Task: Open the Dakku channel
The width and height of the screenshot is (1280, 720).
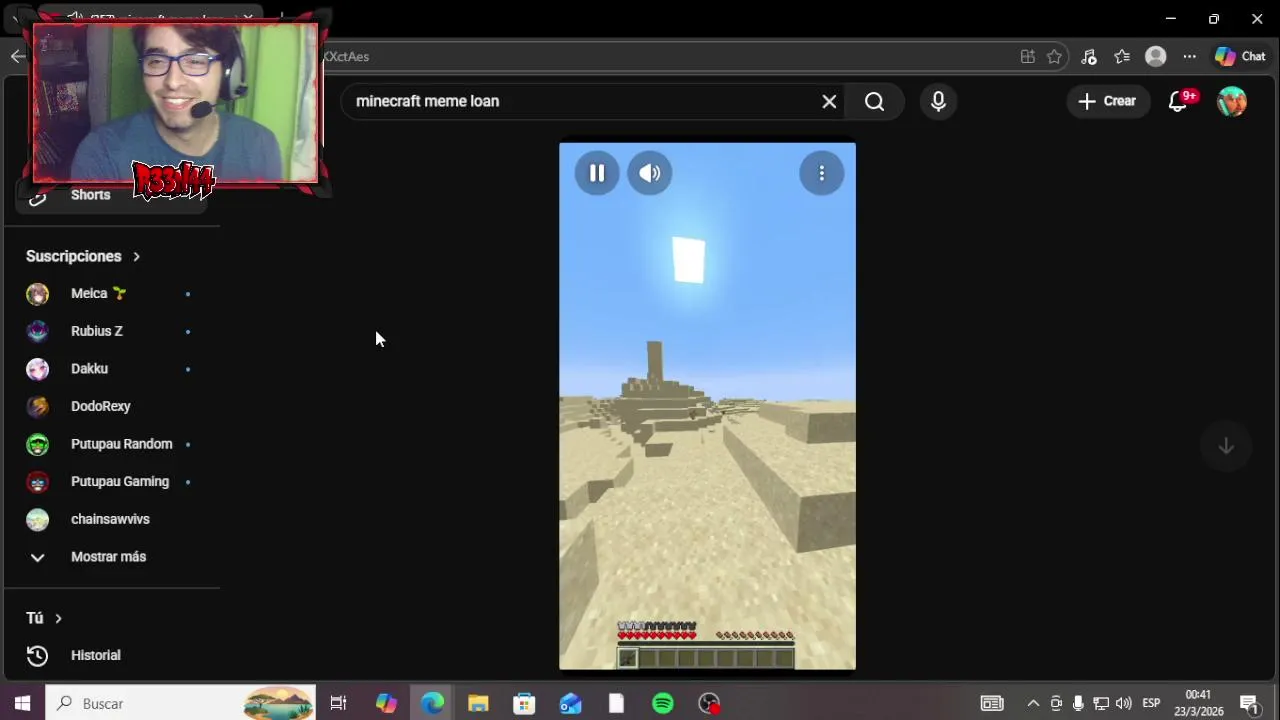Action: (x=110, y=368)
